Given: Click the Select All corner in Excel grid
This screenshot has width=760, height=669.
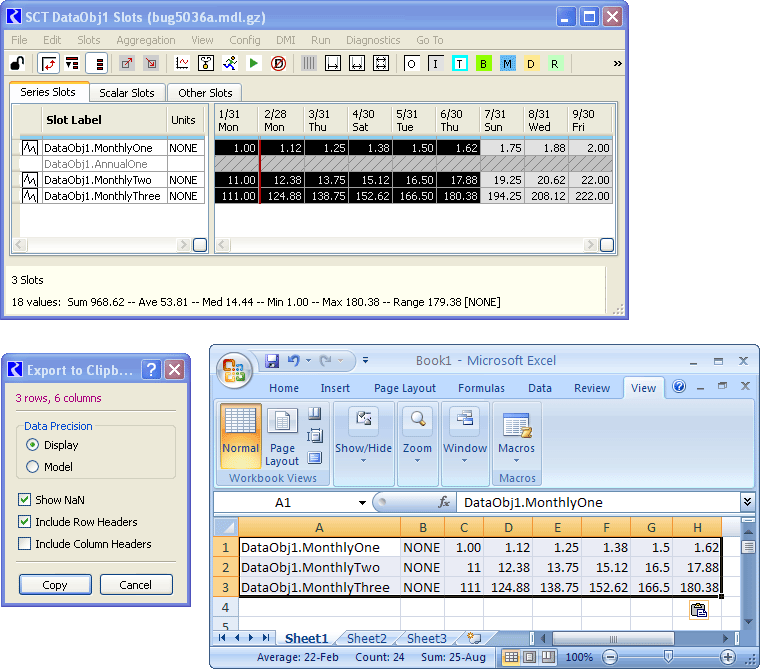Looking at the screenshot, I should [226, 527].
